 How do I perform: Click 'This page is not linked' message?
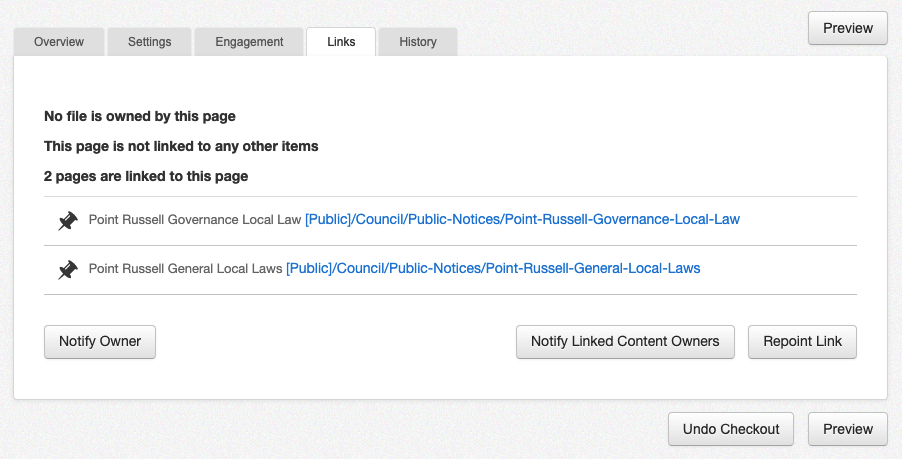tap(181, 146)
